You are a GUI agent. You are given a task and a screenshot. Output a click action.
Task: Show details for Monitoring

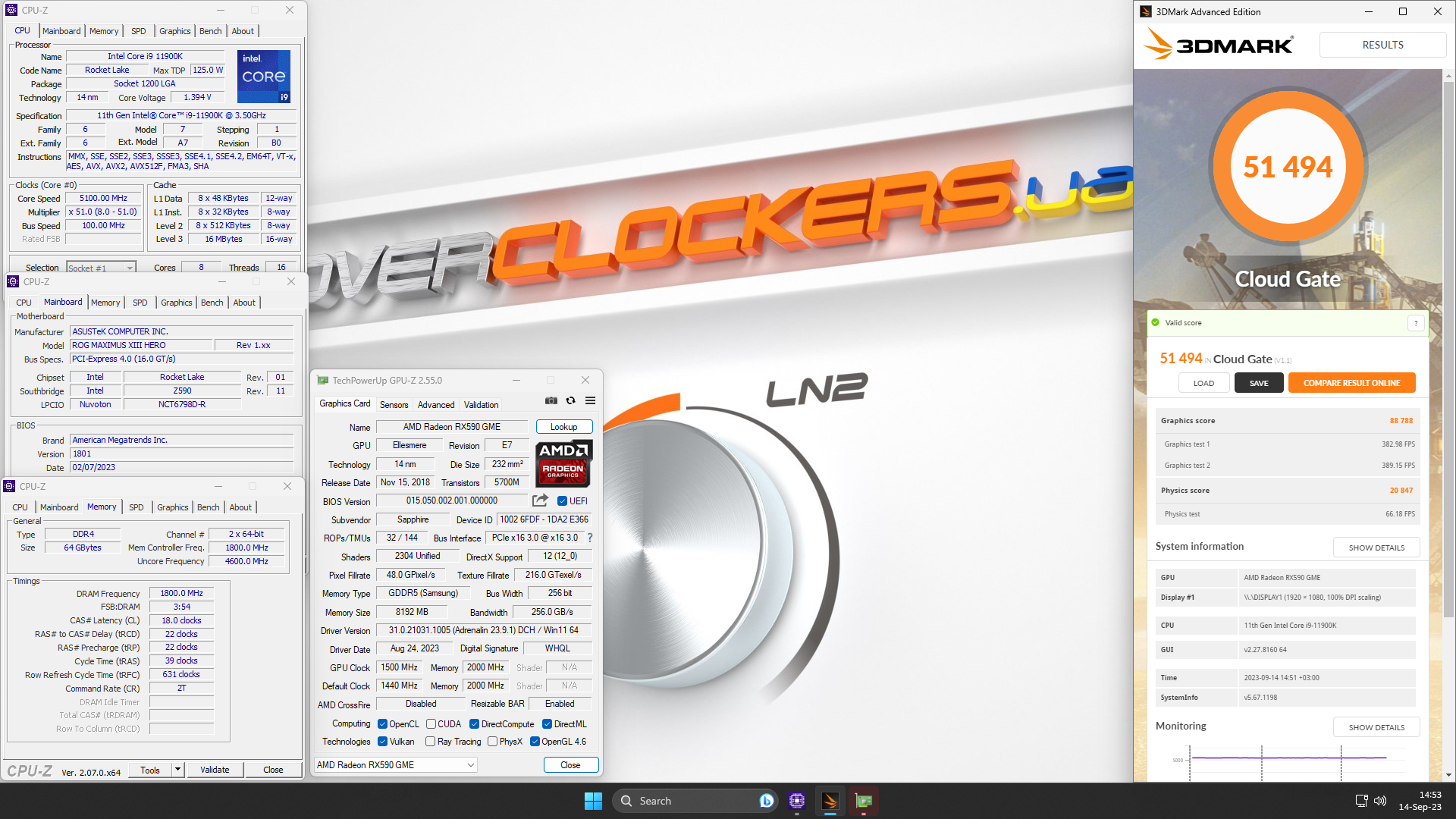[1376, 727]
